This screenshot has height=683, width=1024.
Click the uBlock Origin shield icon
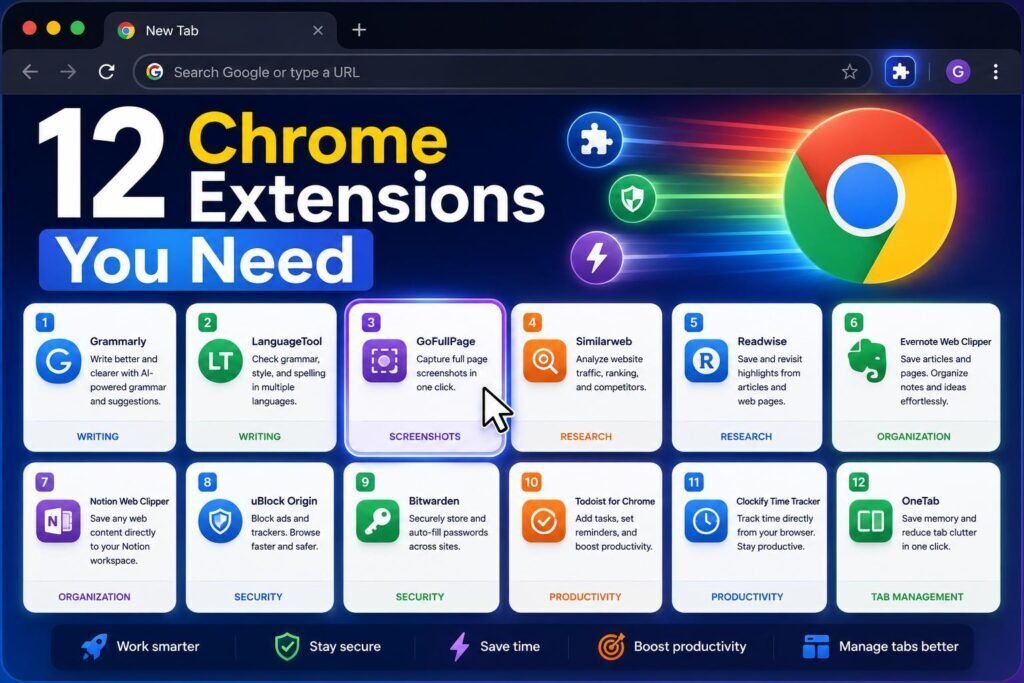pyautogui.click(x=220, y=521)
